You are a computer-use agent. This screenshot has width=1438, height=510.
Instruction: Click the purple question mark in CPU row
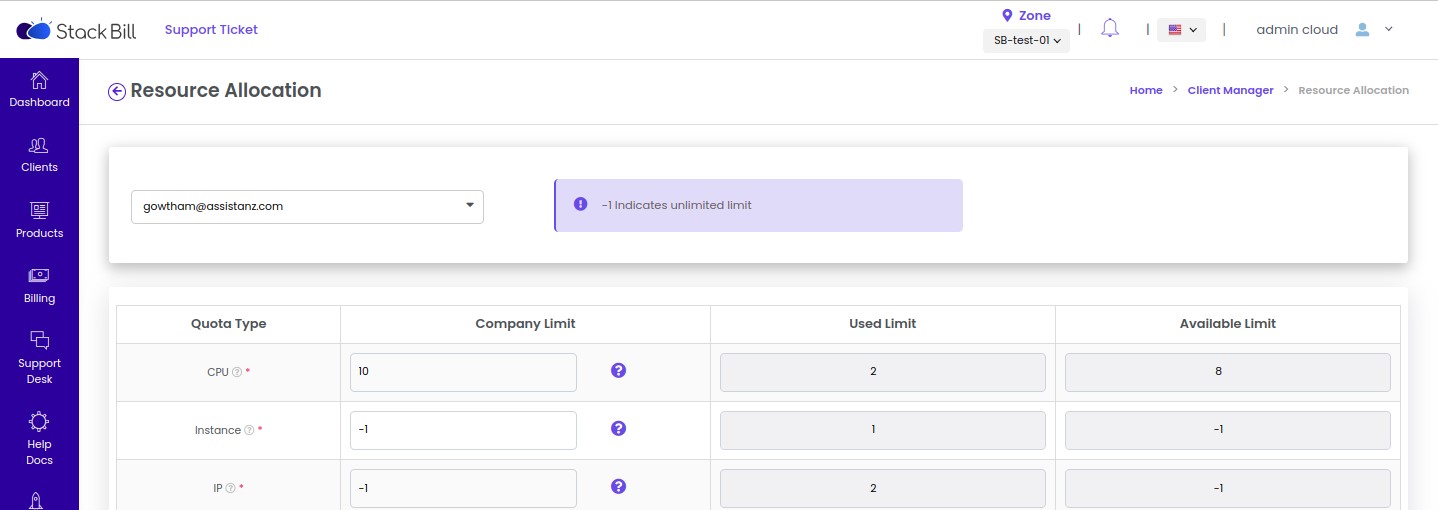(618, 370)
